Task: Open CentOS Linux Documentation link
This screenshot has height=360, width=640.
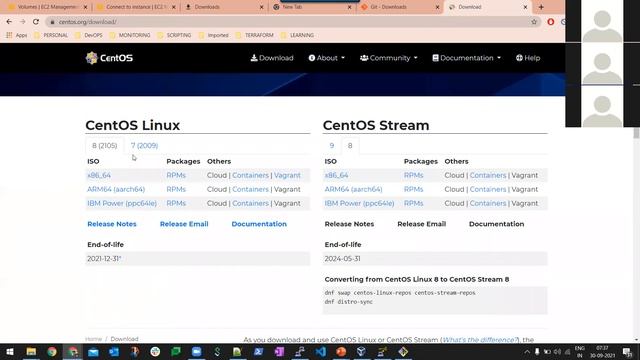Action: click(x=259, y=224)
